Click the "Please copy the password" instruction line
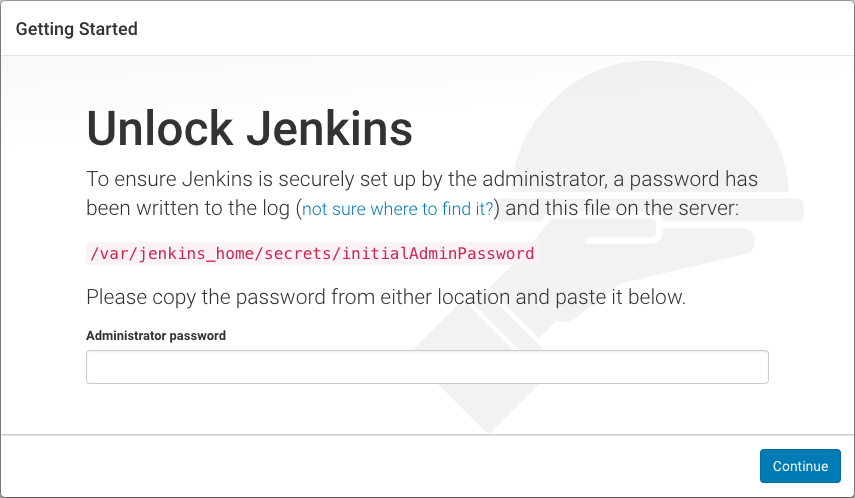Image resolution: width=855 pixels, height=498 pixels. [386, 297]
